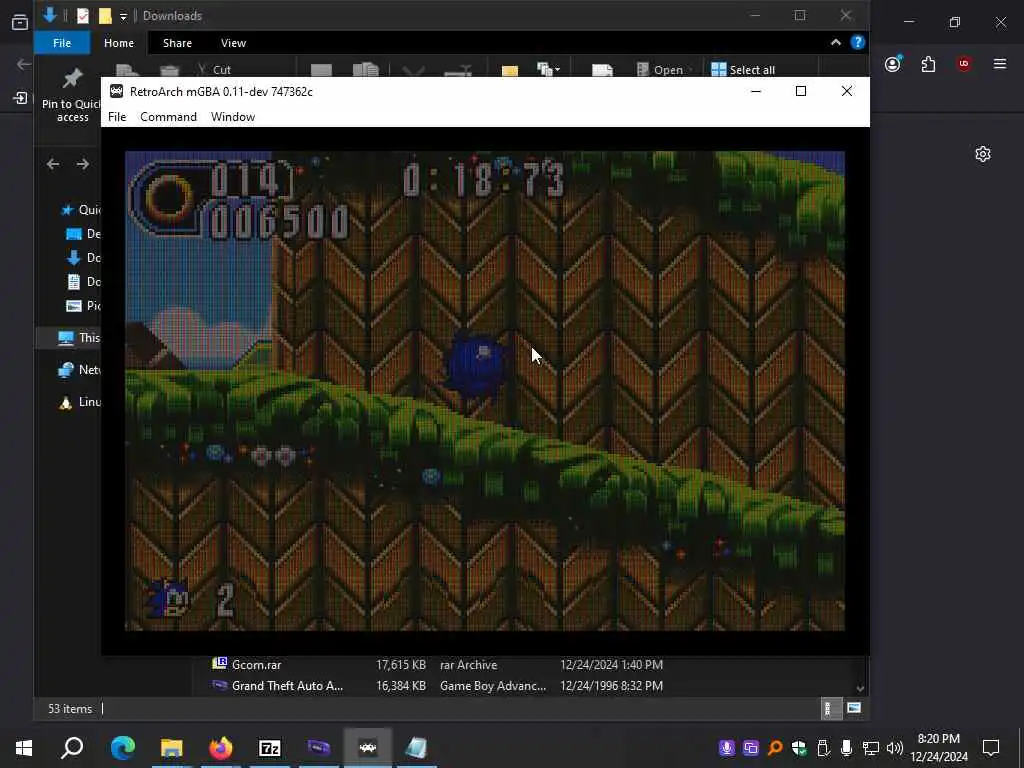Click the Game Boy Advanc... type cell
1024x768 pixels.
click(493, 686)
